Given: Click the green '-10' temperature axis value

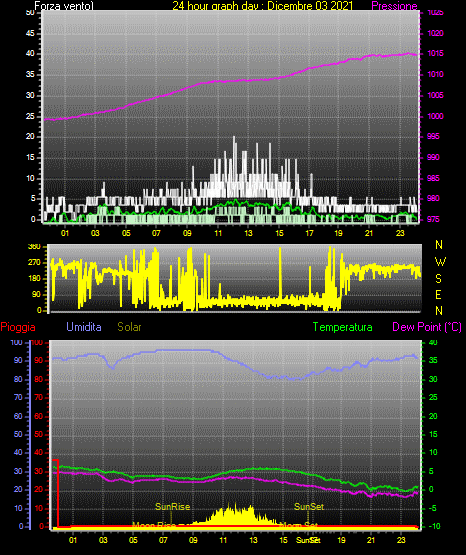Looking at the screenshot, I should point(434,526).
